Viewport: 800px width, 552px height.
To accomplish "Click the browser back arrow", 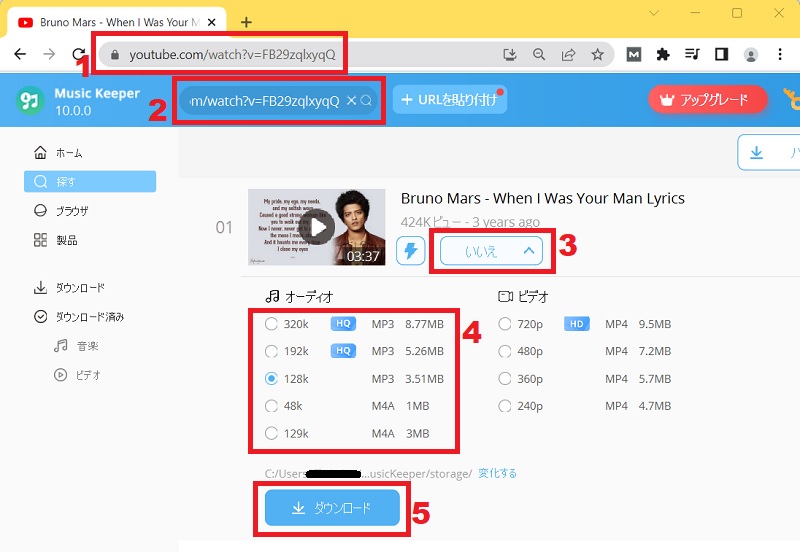I will tap(20, 54).
